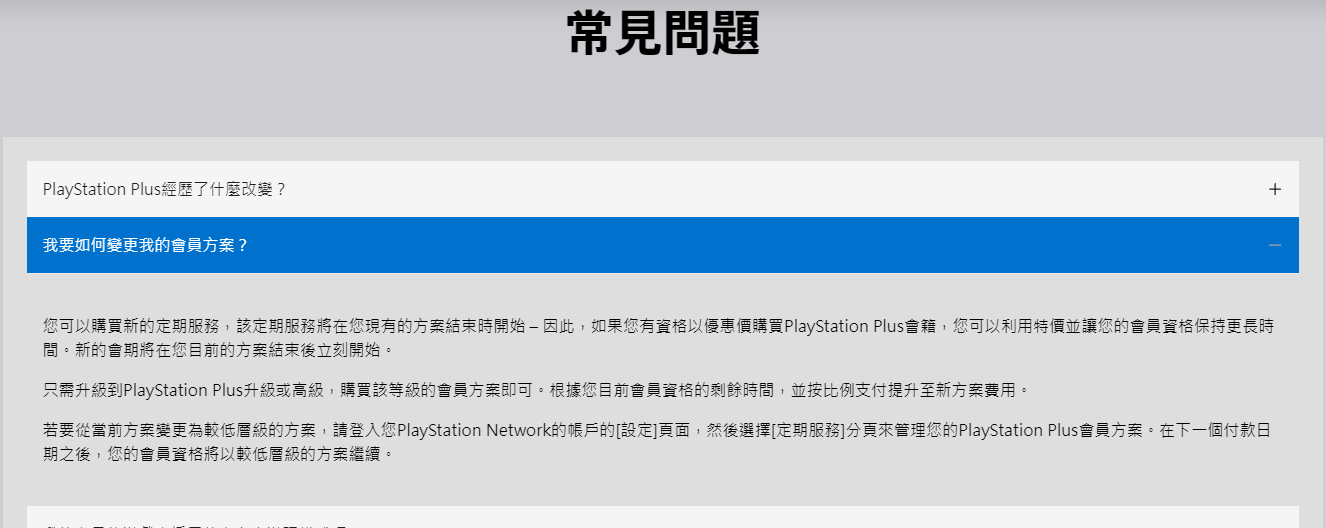This screenshot has width=1326, height=528.
Task: Collapse the blue section using minus icon
Action: coord(1274,245)
